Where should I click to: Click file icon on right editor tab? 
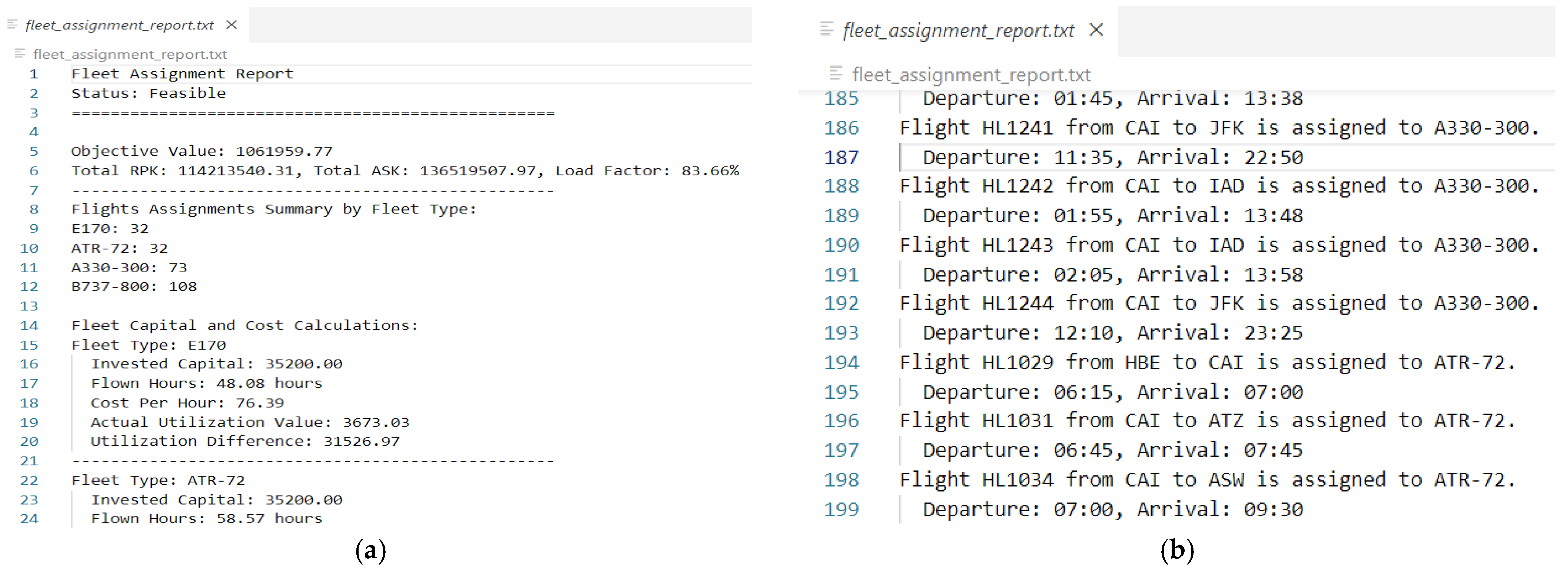pos(826,28)
